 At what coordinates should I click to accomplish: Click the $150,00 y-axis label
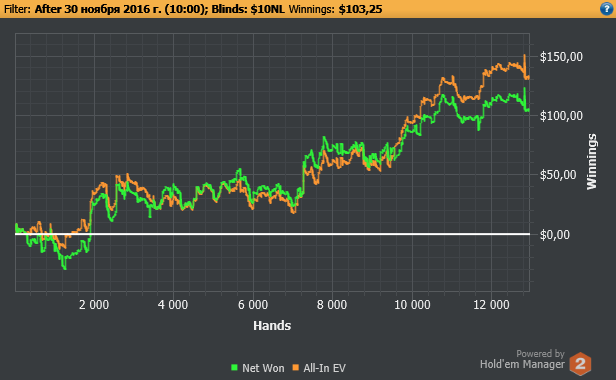point(561,57)
